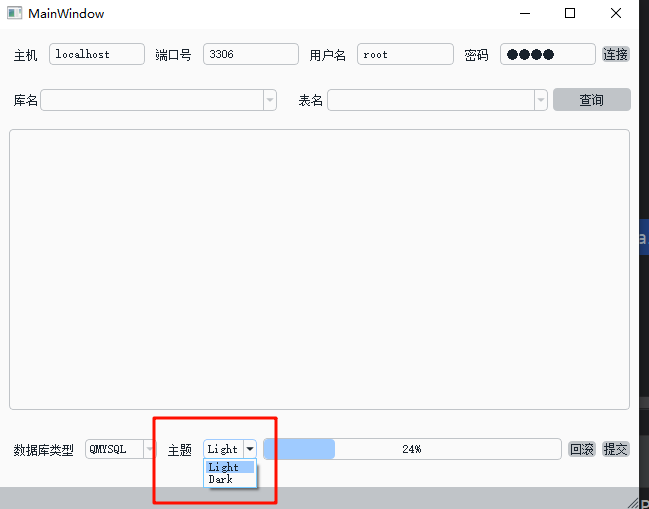
Task: Click the window resize grip corner
Action: [x=633, y=503]
